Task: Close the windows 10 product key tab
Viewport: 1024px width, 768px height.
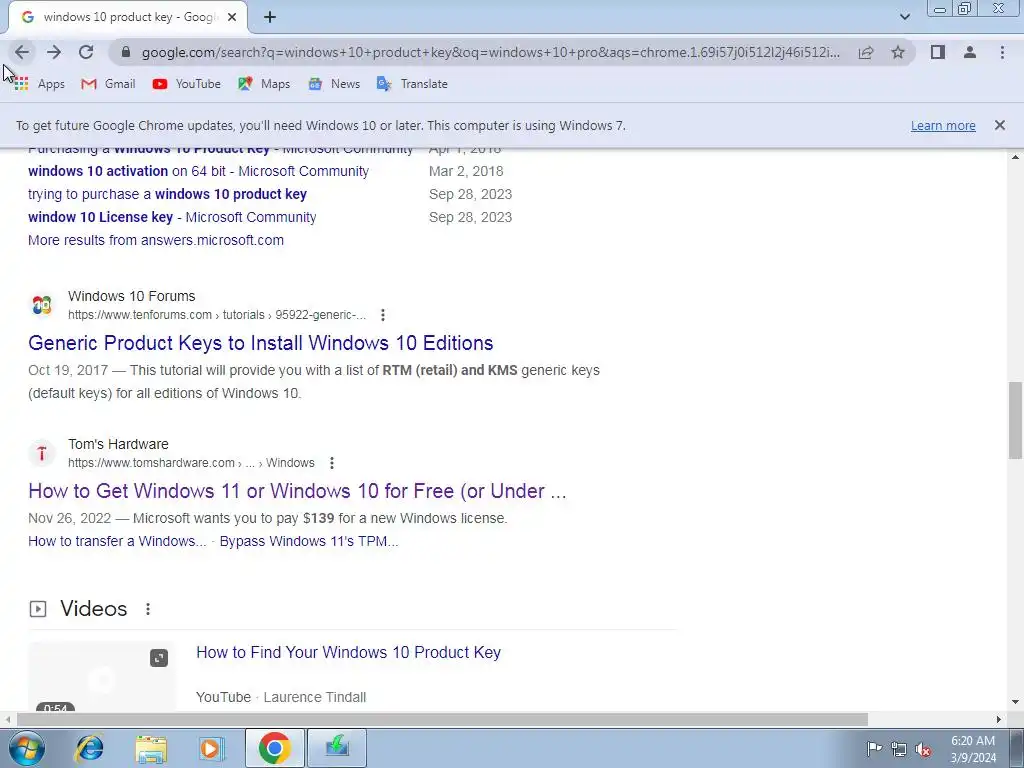Action: click(232, 17)
